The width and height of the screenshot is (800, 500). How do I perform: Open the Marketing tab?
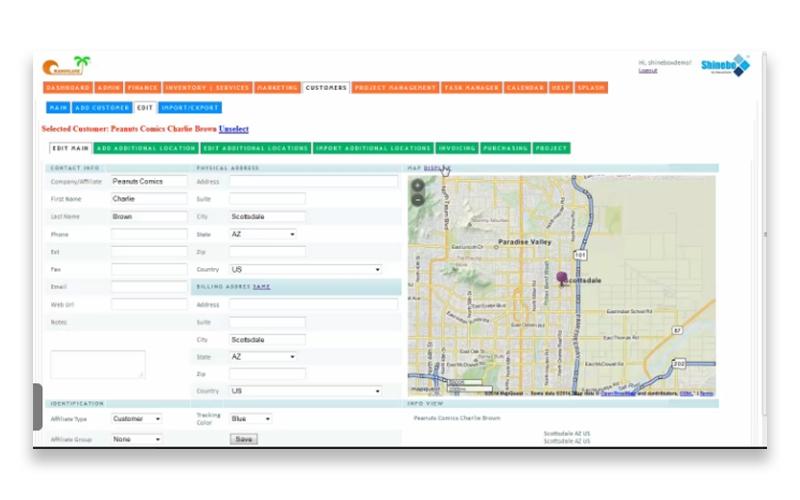(277, 88)
